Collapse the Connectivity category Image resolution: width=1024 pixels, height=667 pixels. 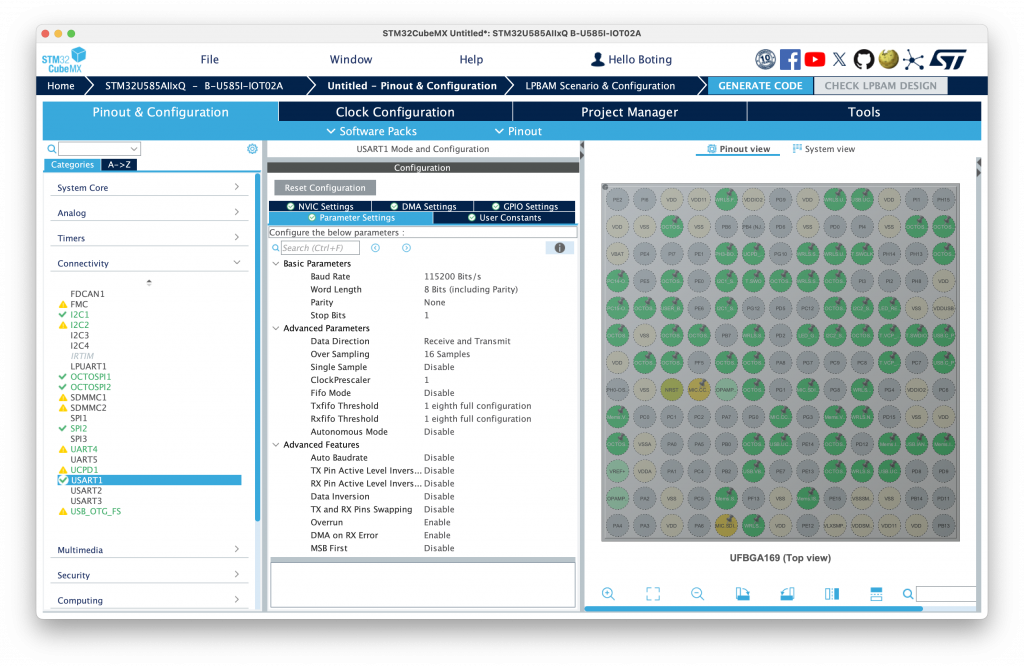point(149,263)
